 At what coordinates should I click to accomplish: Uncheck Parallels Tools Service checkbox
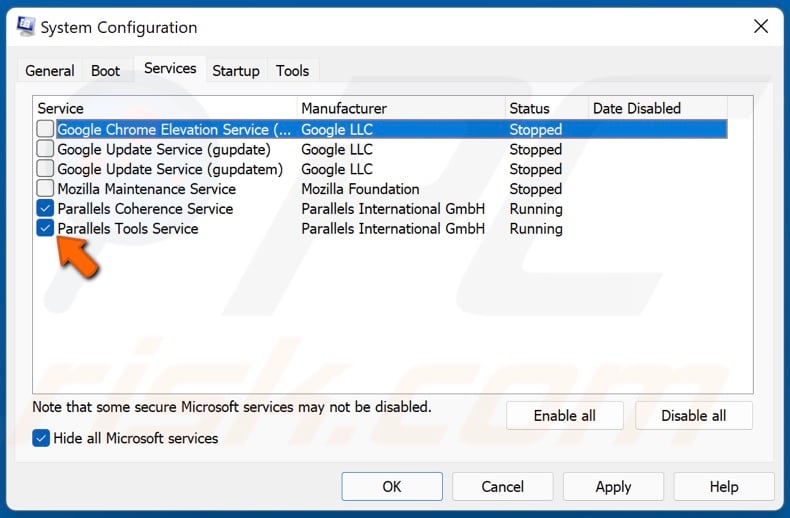click(45, 228)
